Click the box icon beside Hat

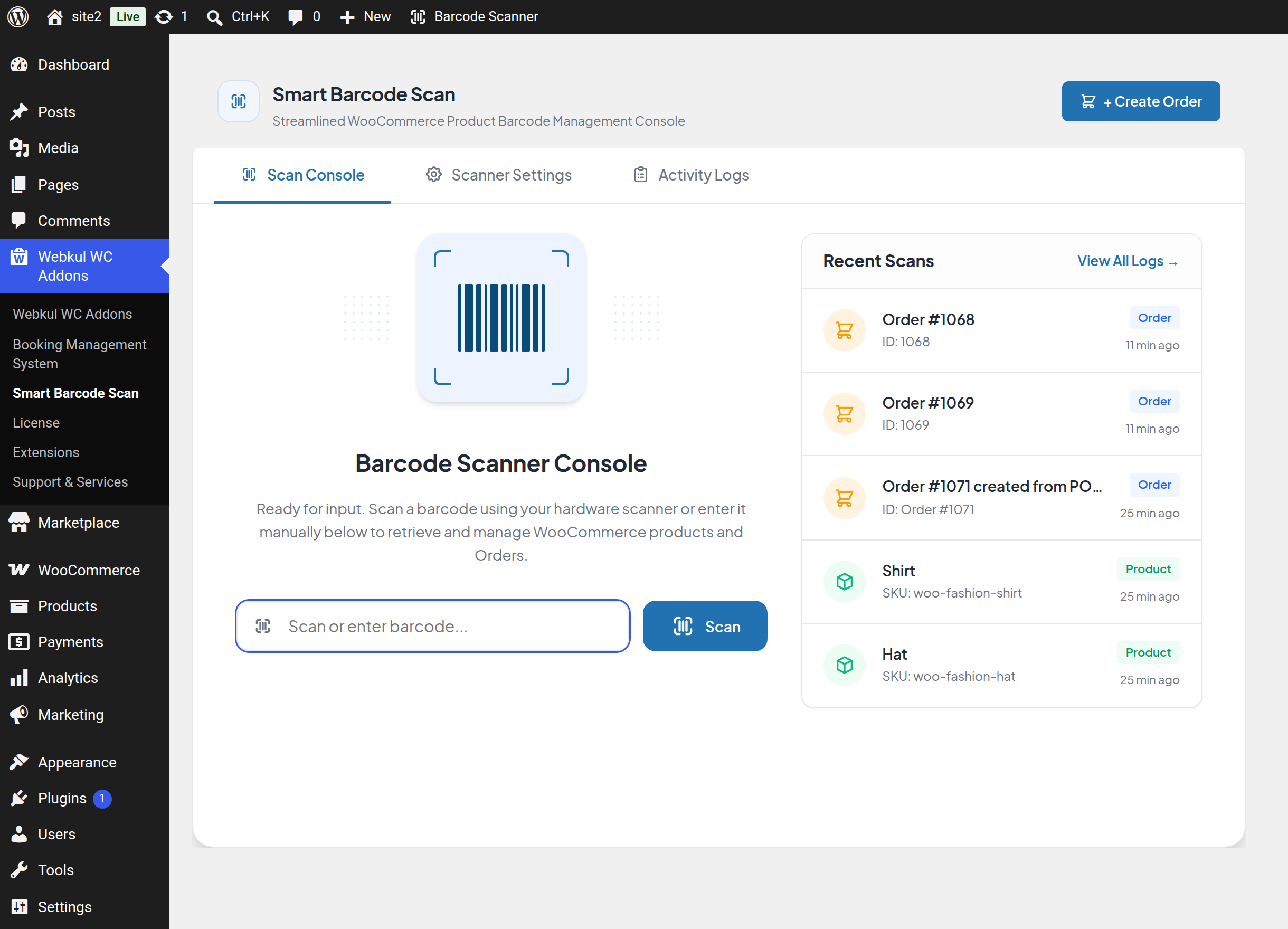click(x=845, y=665)
